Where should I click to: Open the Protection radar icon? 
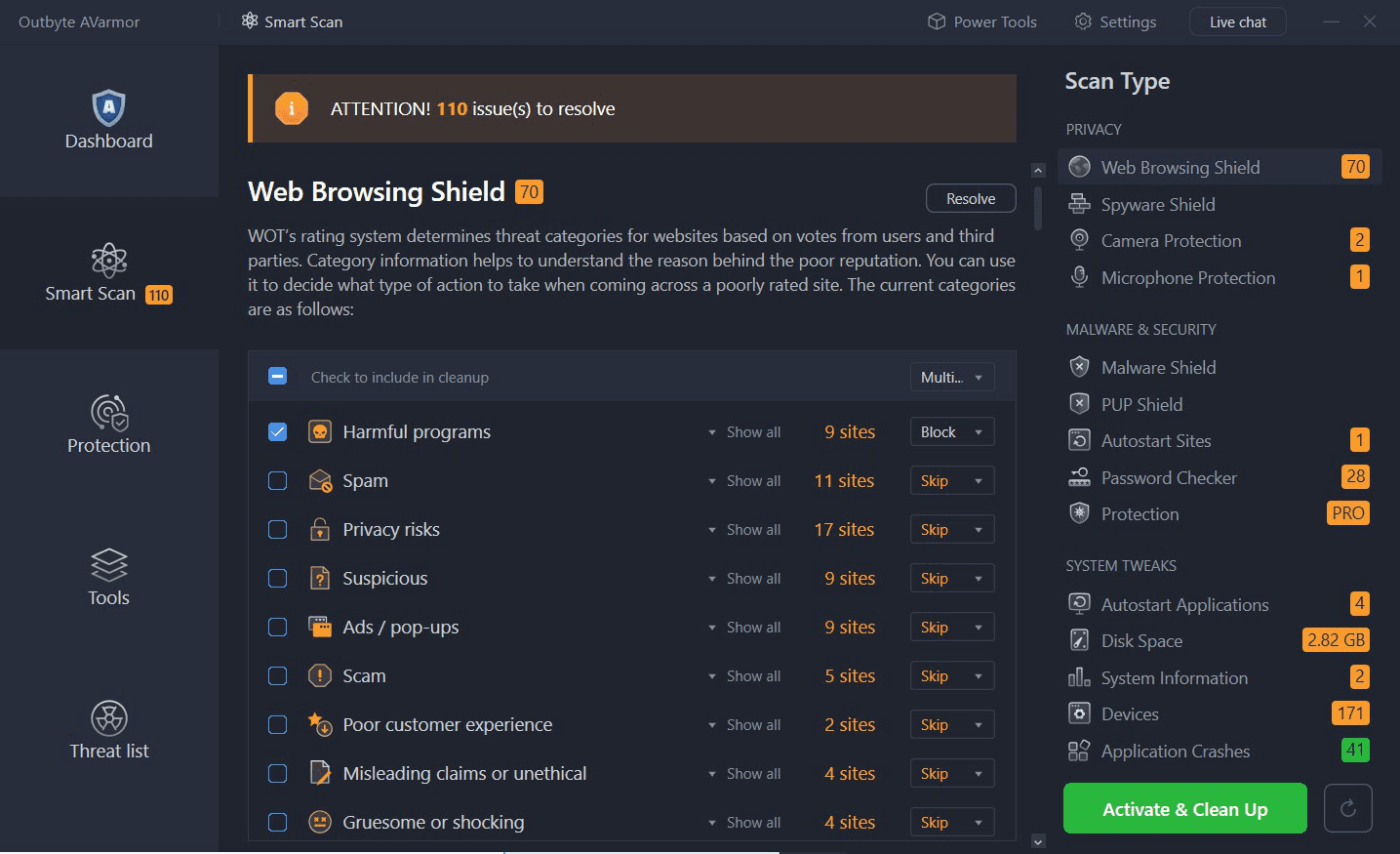(x=108, y=413)
